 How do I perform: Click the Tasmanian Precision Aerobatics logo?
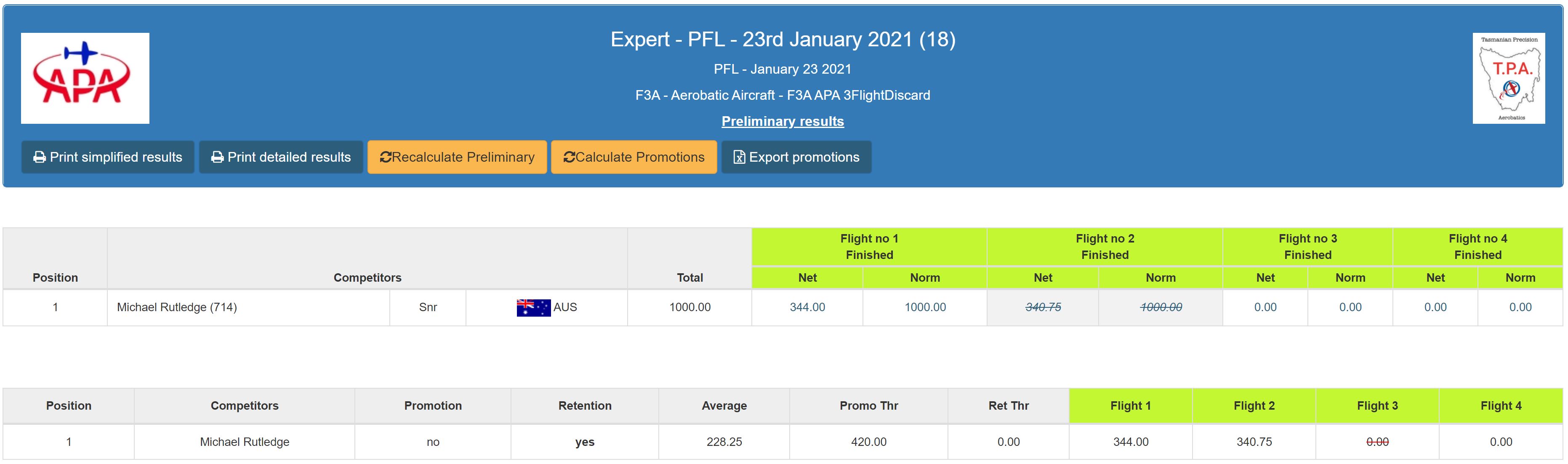click(1508, 78)
